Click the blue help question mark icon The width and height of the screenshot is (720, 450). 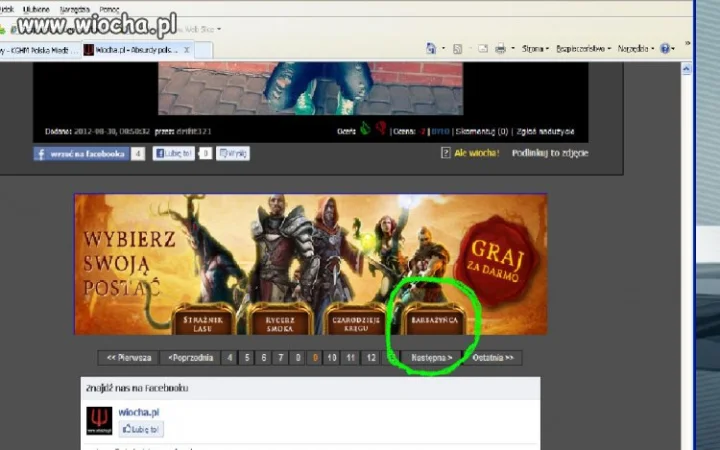pos(664,48)
